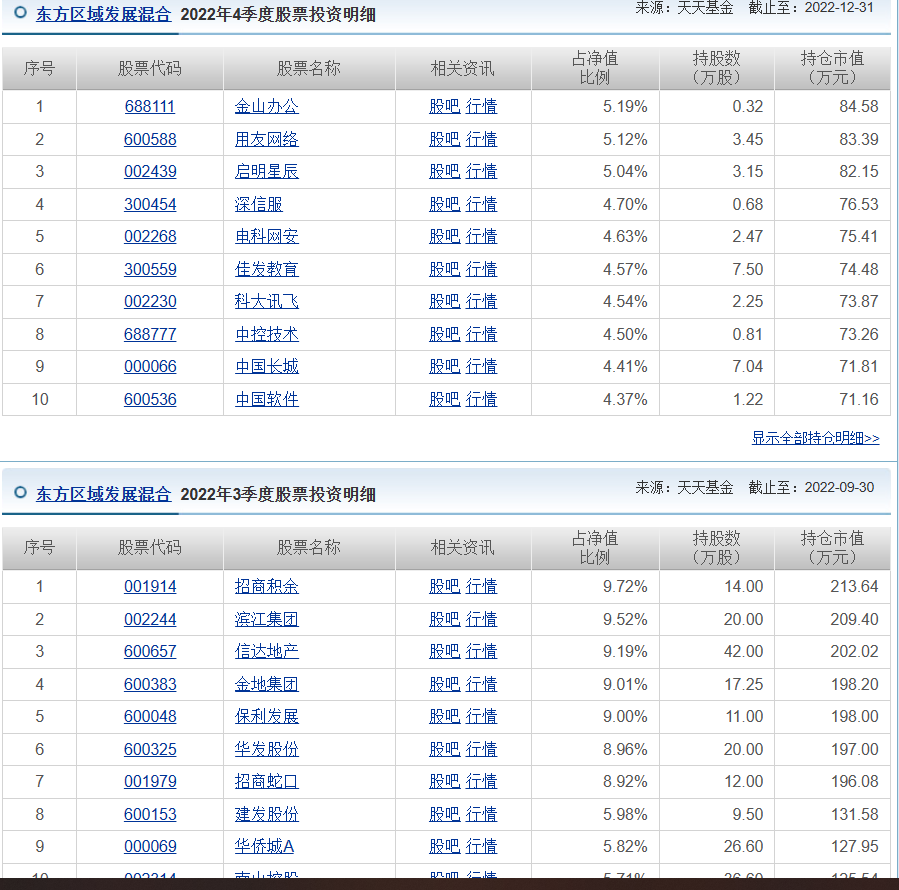Open stock code 000066 link

pyautogui.click(x=150, y=366)
